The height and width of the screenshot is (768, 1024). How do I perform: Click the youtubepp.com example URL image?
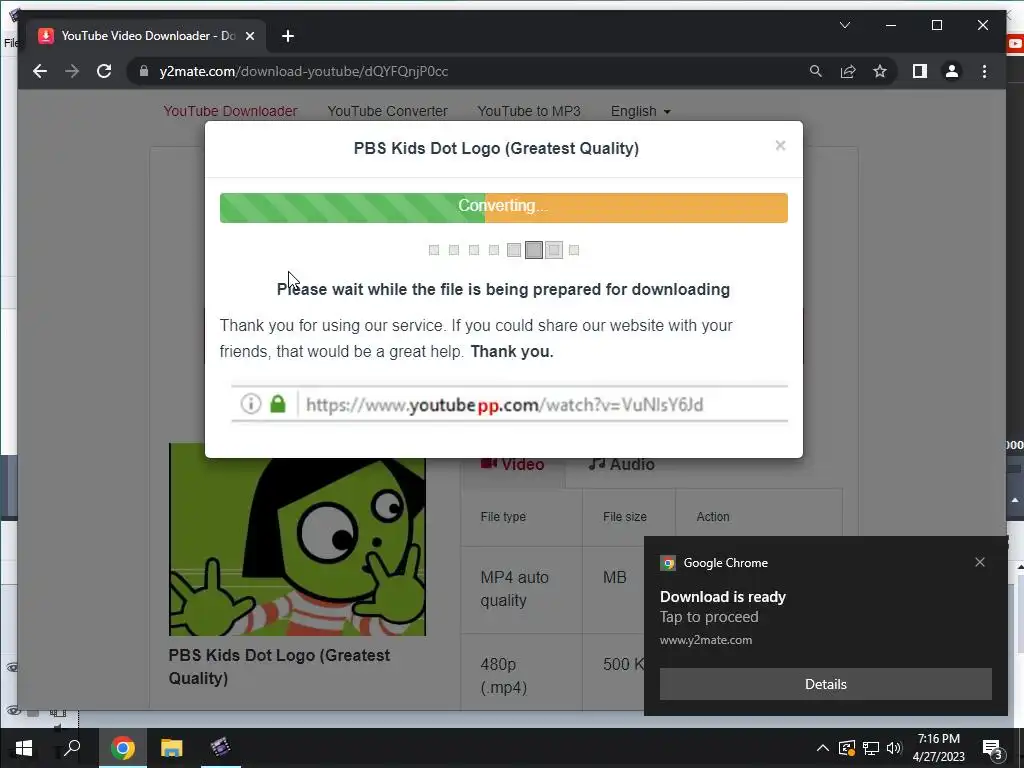(x=509, y=404)
